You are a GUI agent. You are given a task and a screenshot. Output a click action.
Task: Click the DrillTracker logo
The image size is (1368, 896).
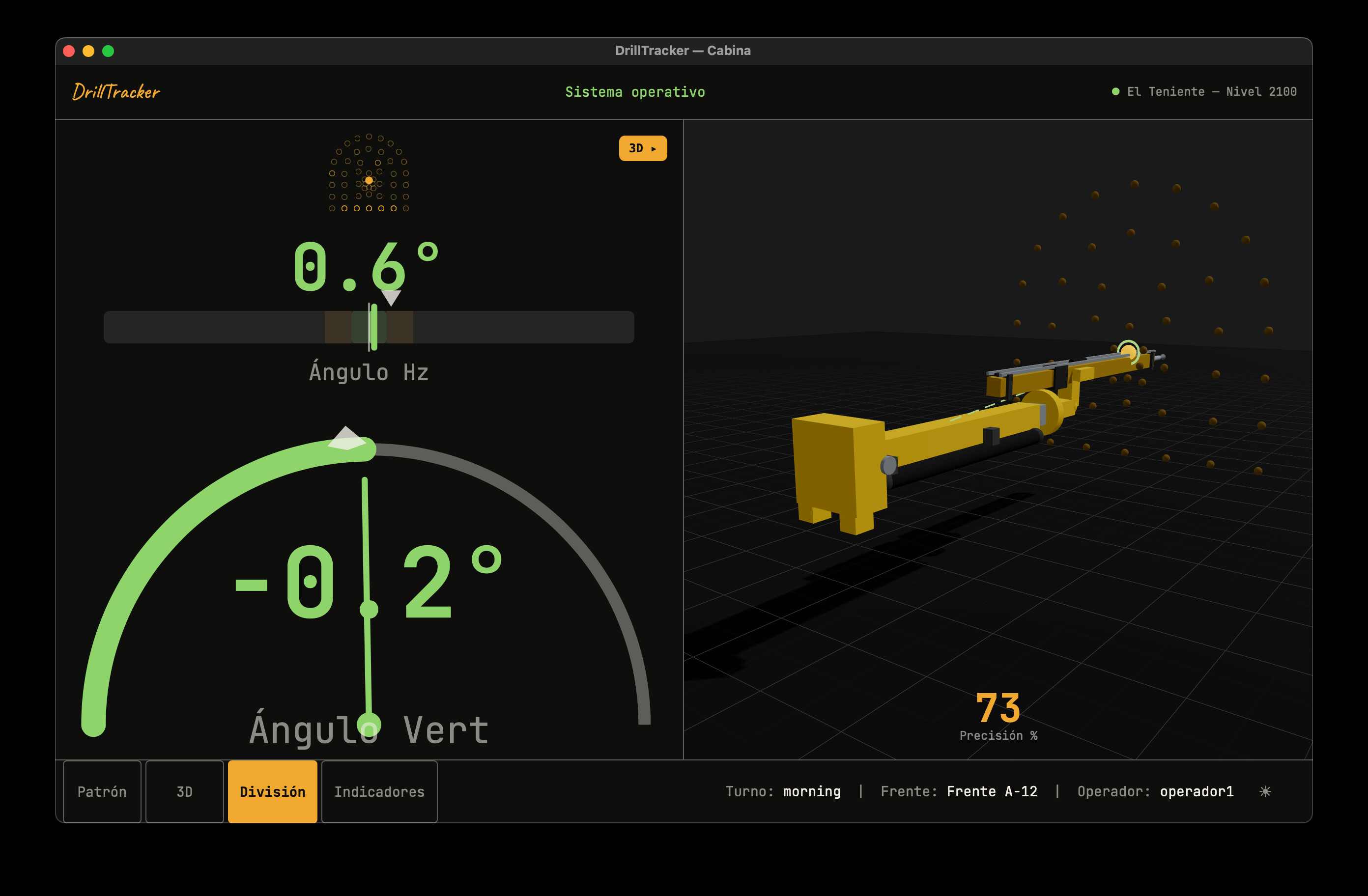tap(116, 91)
